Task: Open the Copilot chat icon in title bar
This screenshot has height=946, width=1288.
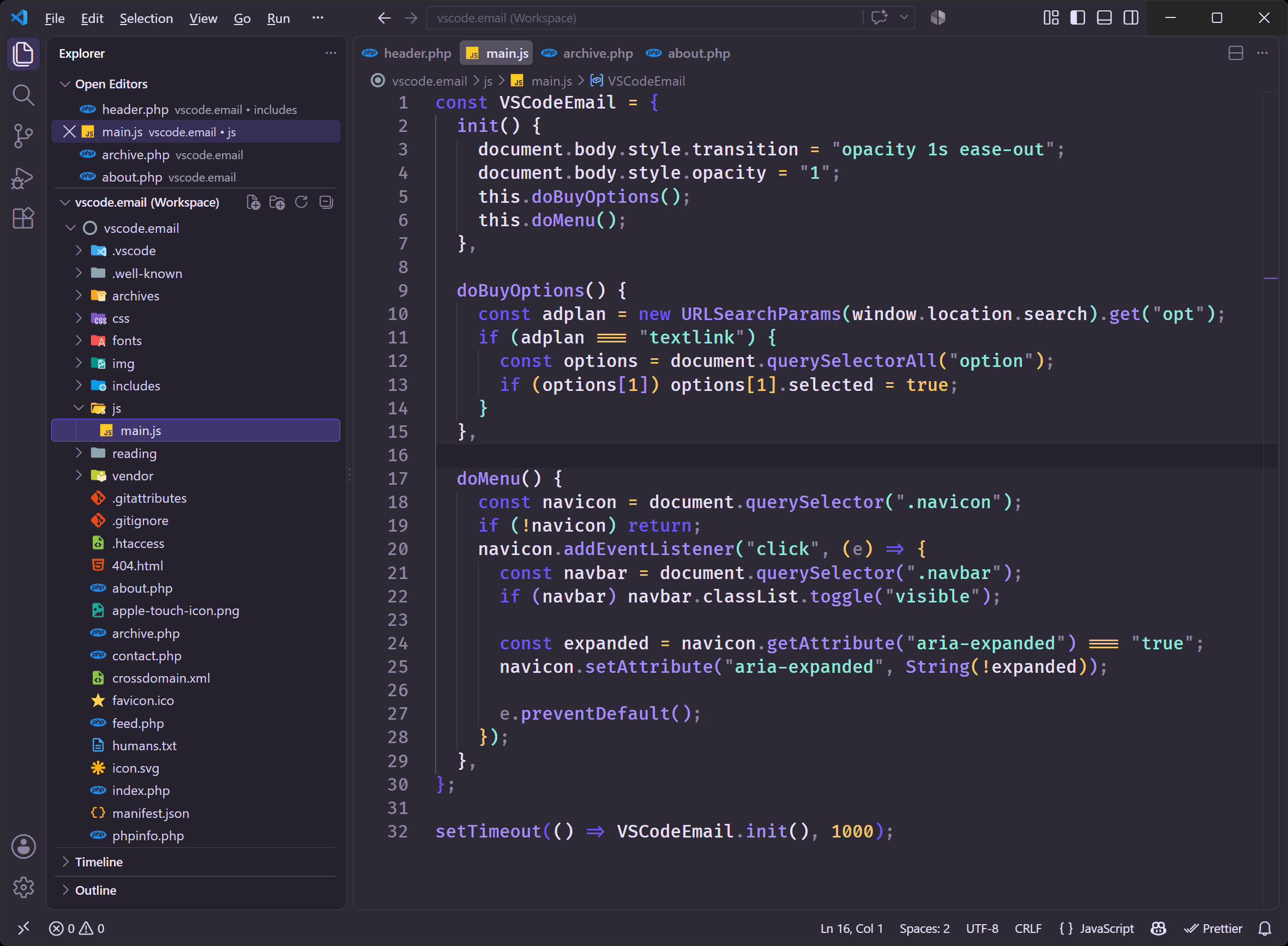Action: point(879,18)
